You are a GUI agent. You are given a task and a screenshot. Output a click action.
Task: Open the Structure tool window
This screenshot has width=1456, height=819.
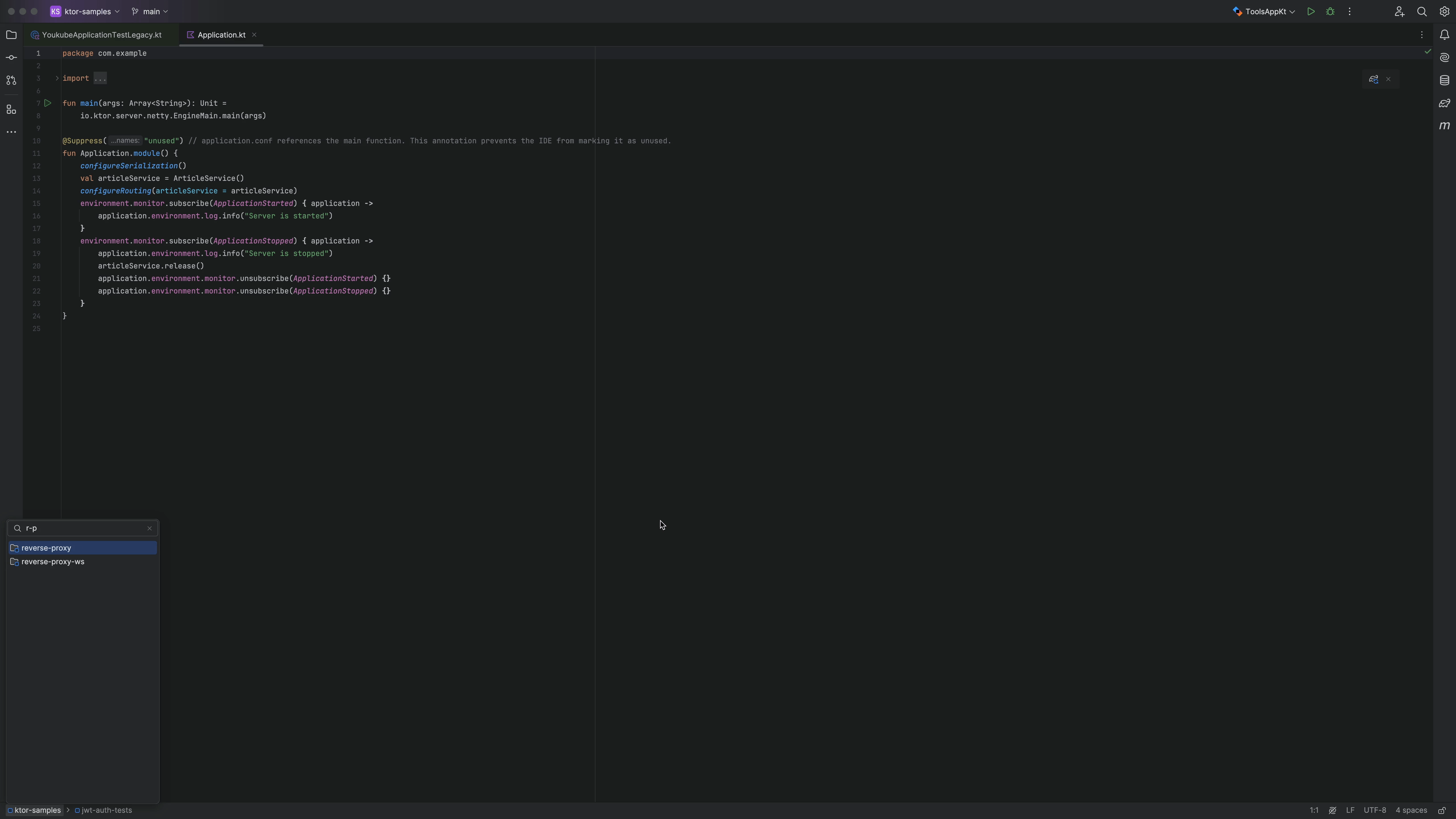pos(11,110)
